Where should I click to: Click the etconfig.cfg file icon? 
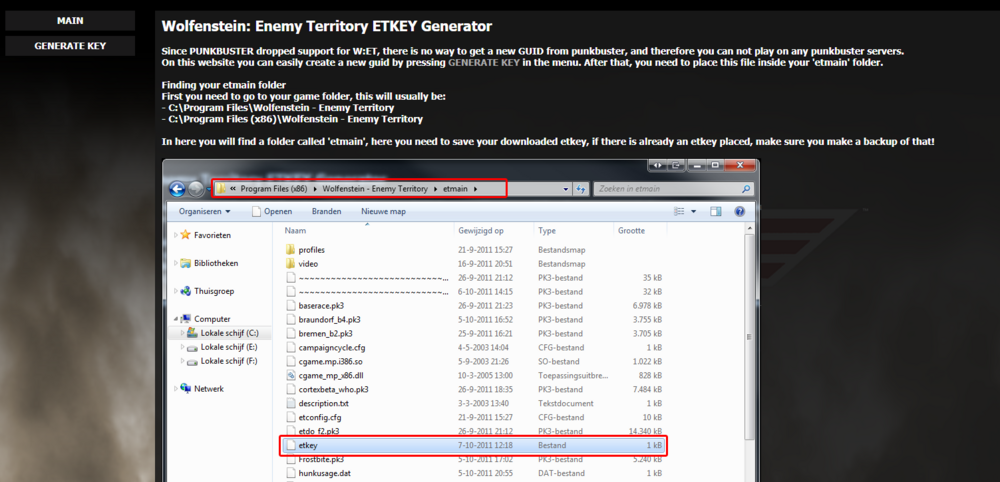291,417
